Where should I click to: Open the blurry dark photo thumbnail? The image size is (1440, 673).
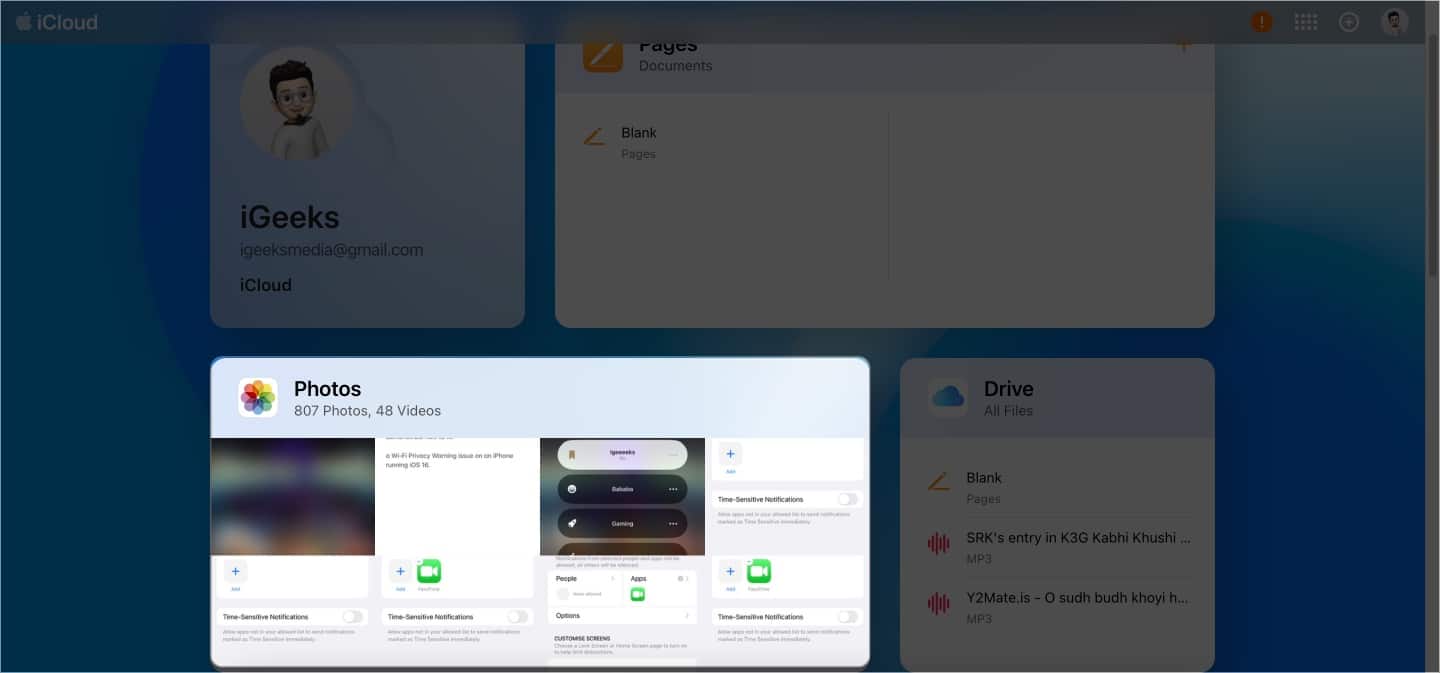pyautogui.click(x=293, y=497)
